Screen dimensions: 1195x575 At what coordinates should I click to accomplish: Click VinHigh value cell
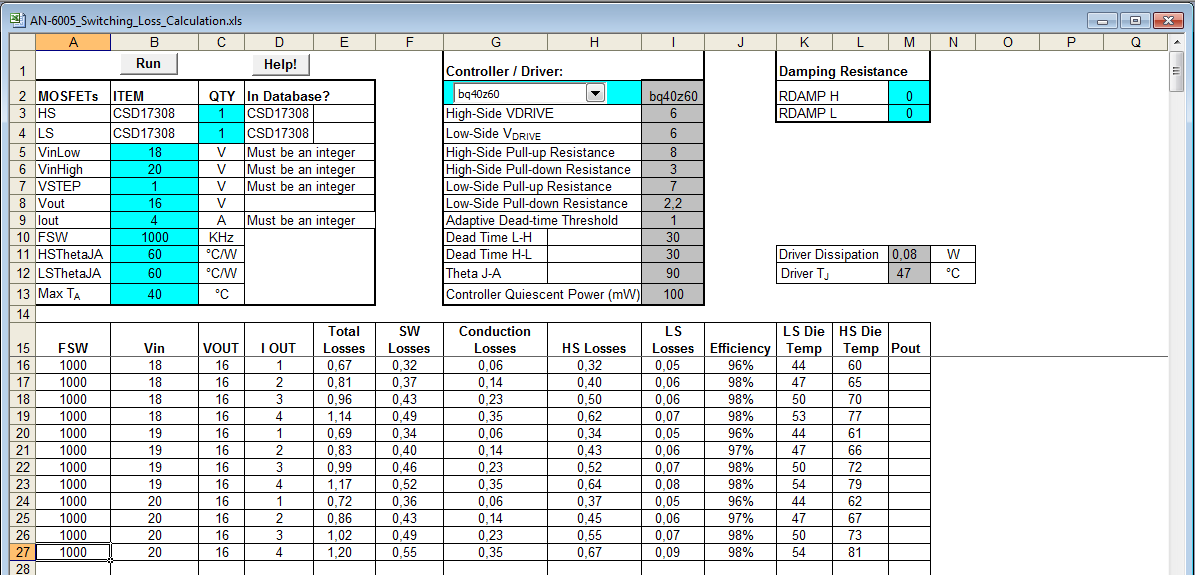click(x=155, y=169)
